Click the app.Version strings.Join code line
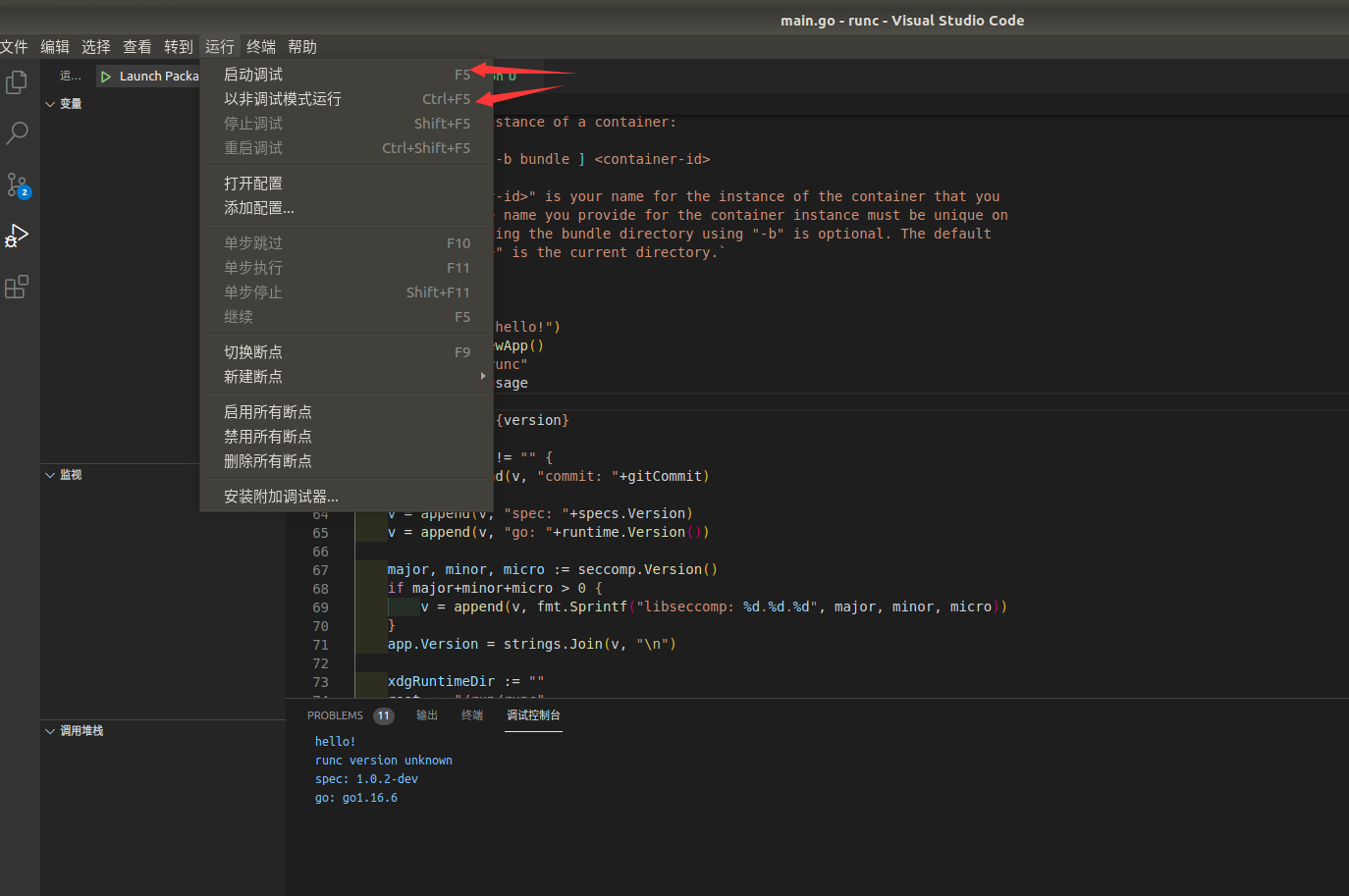 coord(532,645)
